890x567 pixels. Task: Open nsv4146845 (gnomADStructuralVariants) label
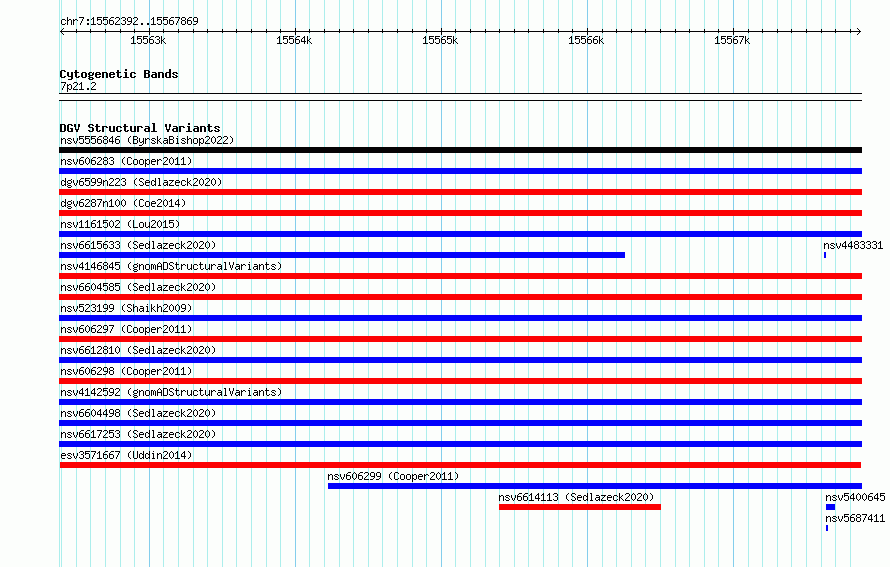(171, 266)
